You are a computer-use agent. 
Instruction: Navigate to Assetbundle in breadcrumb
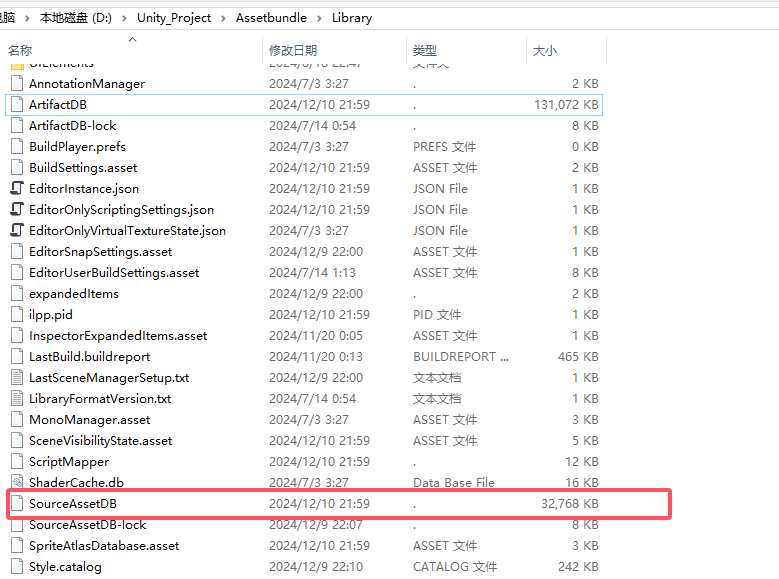[x=271, y=18]
